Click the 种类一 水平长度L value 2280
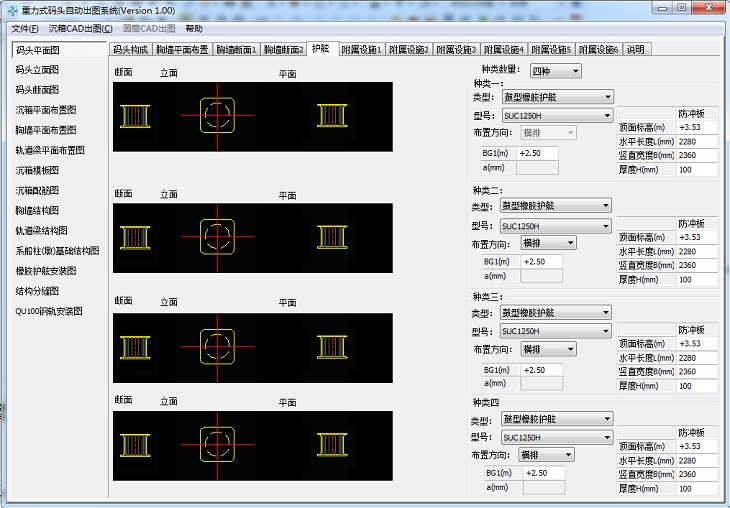 pyautogui.click(x=697, y=142)
